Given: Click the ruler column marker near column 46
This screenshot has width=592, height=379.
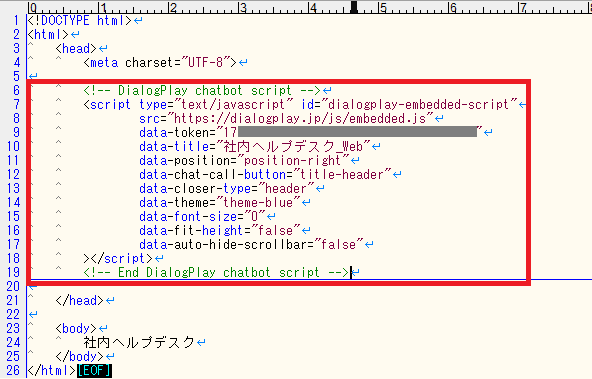Looking at the screenshot, I should pyautogui.click(x=354, y=7).
